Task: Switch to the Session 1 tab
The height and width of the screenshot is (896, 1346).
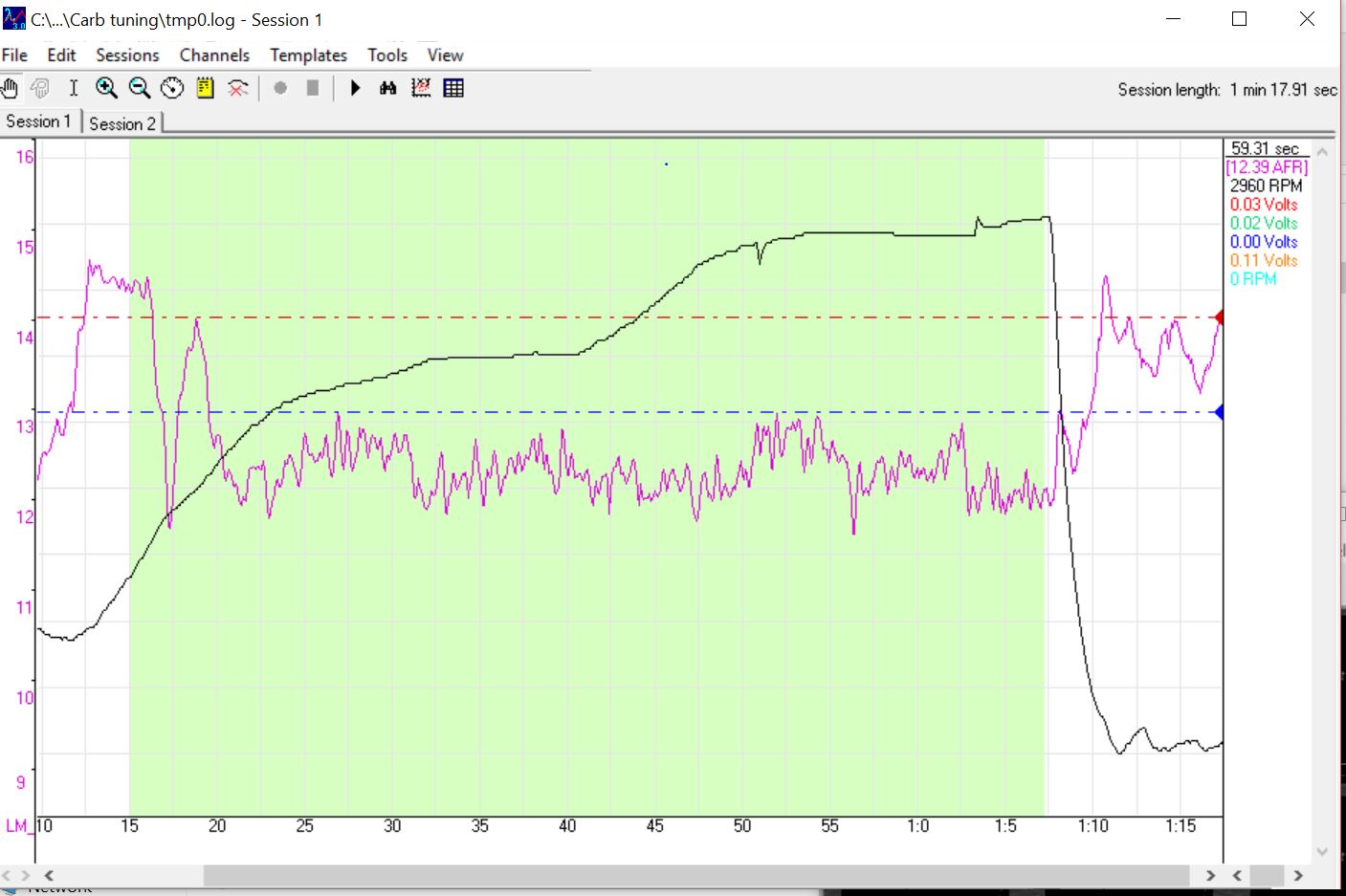Action: tap(39, 121)
